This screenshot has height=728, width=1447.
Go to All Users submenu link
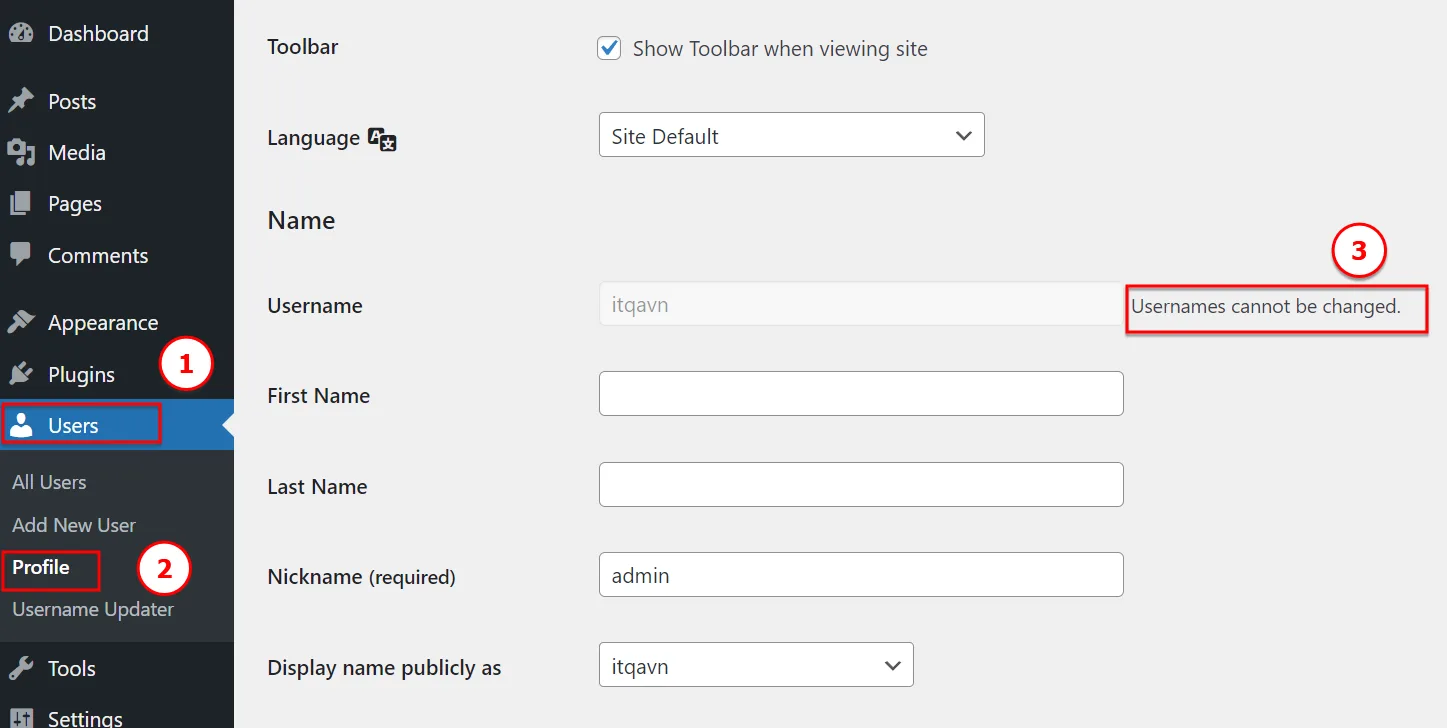(x=49, y=482)
